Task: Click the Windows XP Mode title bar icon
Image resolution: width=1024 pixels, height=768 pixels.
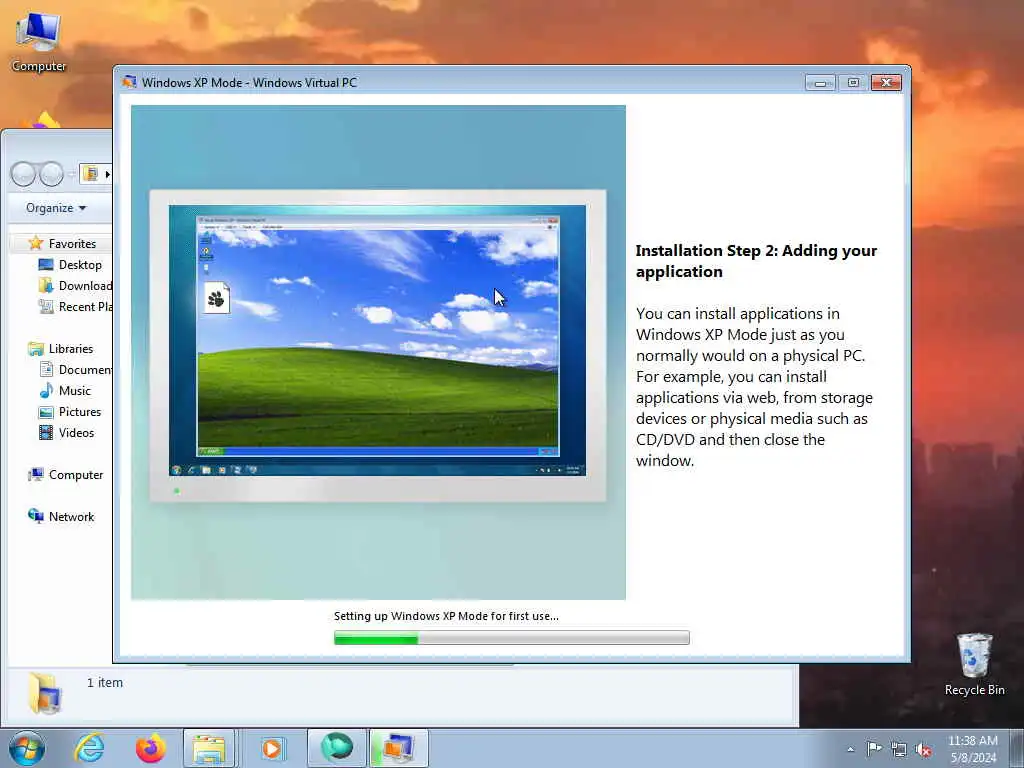Action: [129, 82]
